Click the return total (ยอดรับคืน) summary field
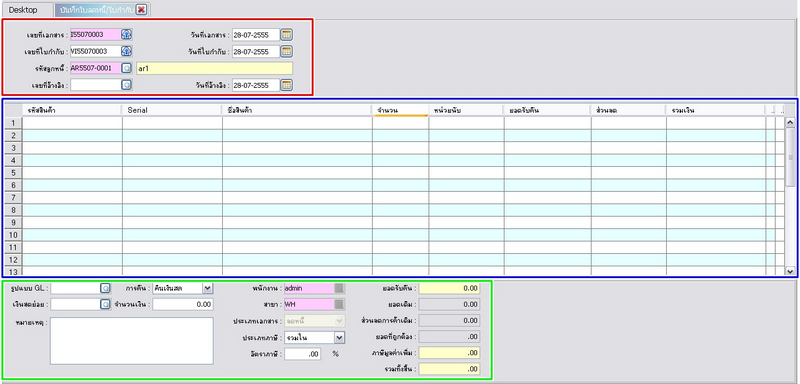800x384 pixels. [x=449, y=288]
